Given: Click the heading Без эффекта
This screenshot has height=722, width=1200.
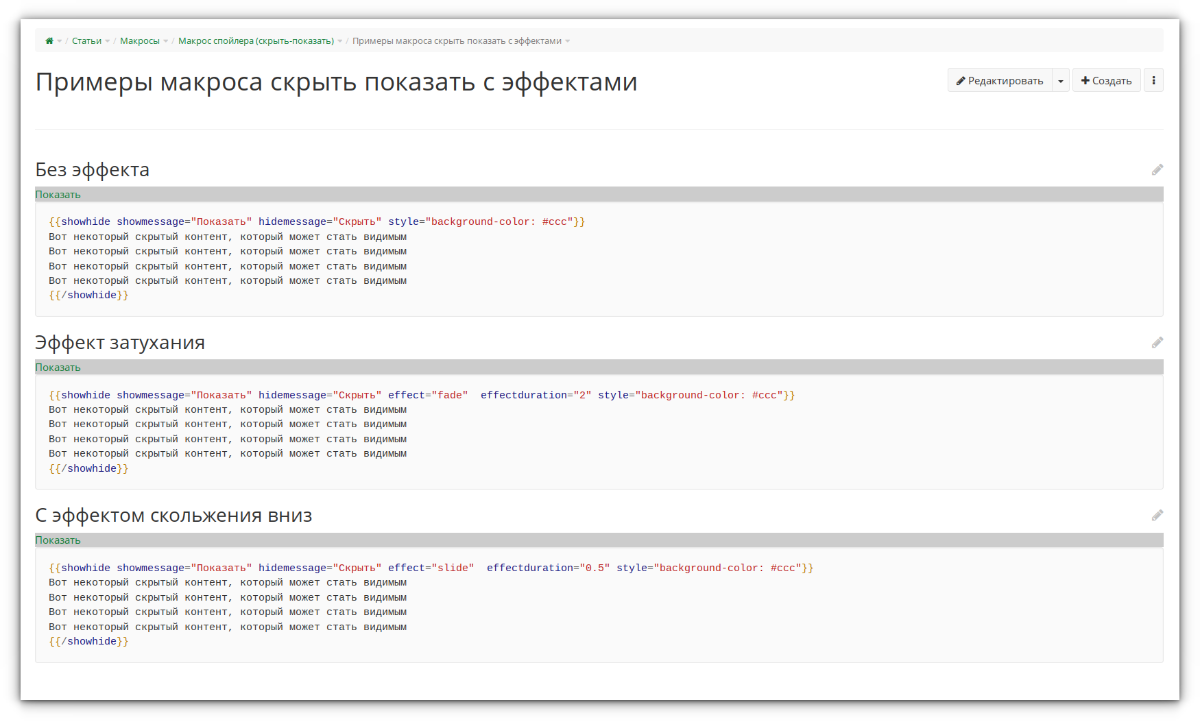Looking at the screenshot, I should (92, 170).
